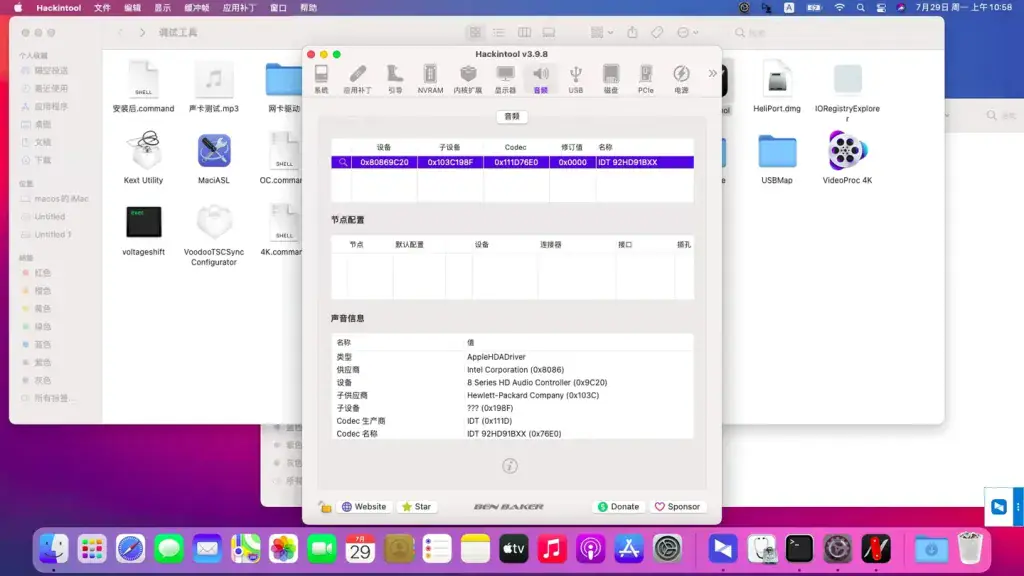Open Terminal from the Dock
This screenshot has height=576, width=1024.
click(x=799, y=549)
